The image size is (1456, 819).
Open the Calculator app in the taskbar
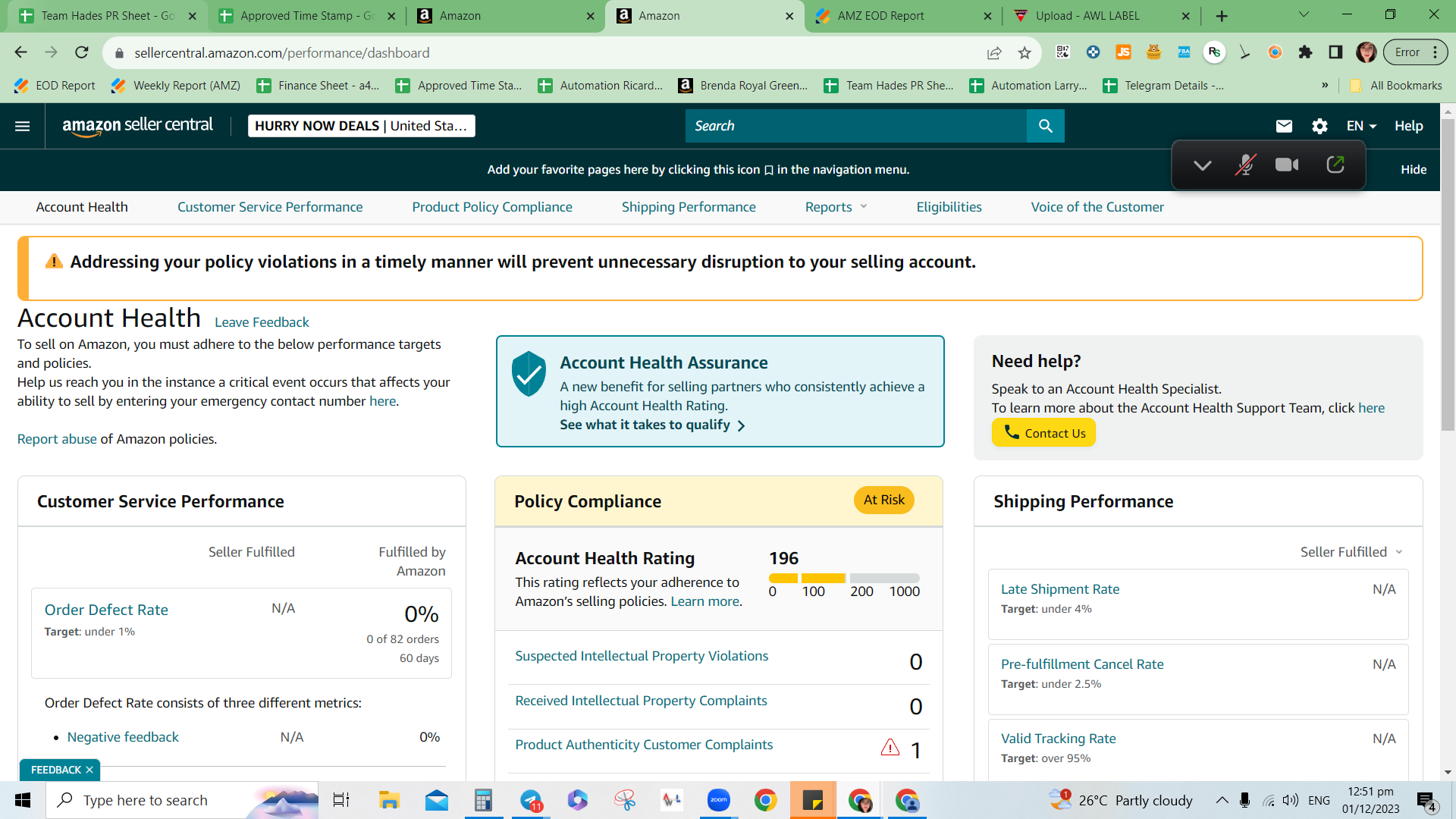pos(483,800)
